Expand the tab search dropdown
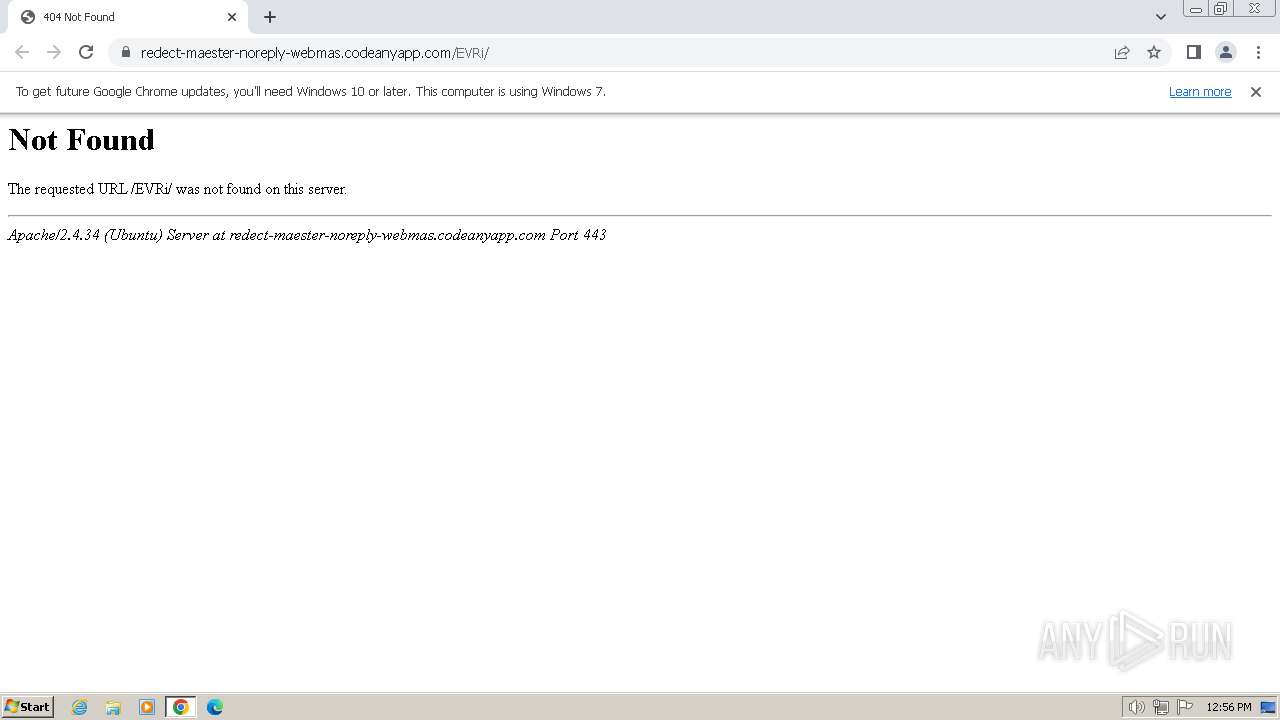Screen dimensions: 1280x720 (1160, 17)
